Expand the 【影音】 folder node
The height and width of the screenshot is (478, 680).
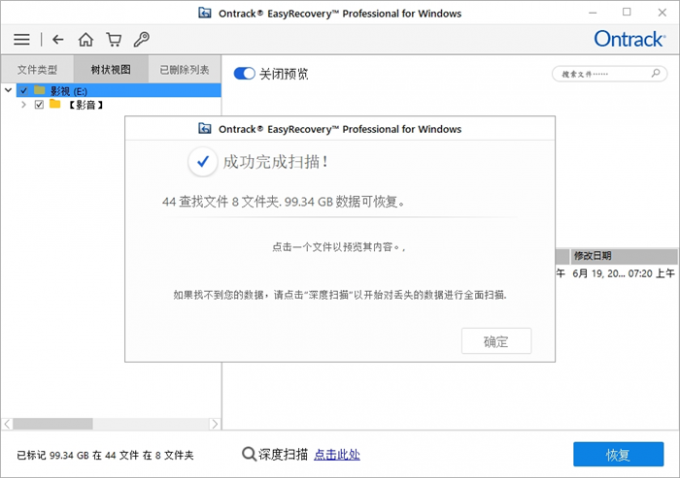click(x=23, y=104)
